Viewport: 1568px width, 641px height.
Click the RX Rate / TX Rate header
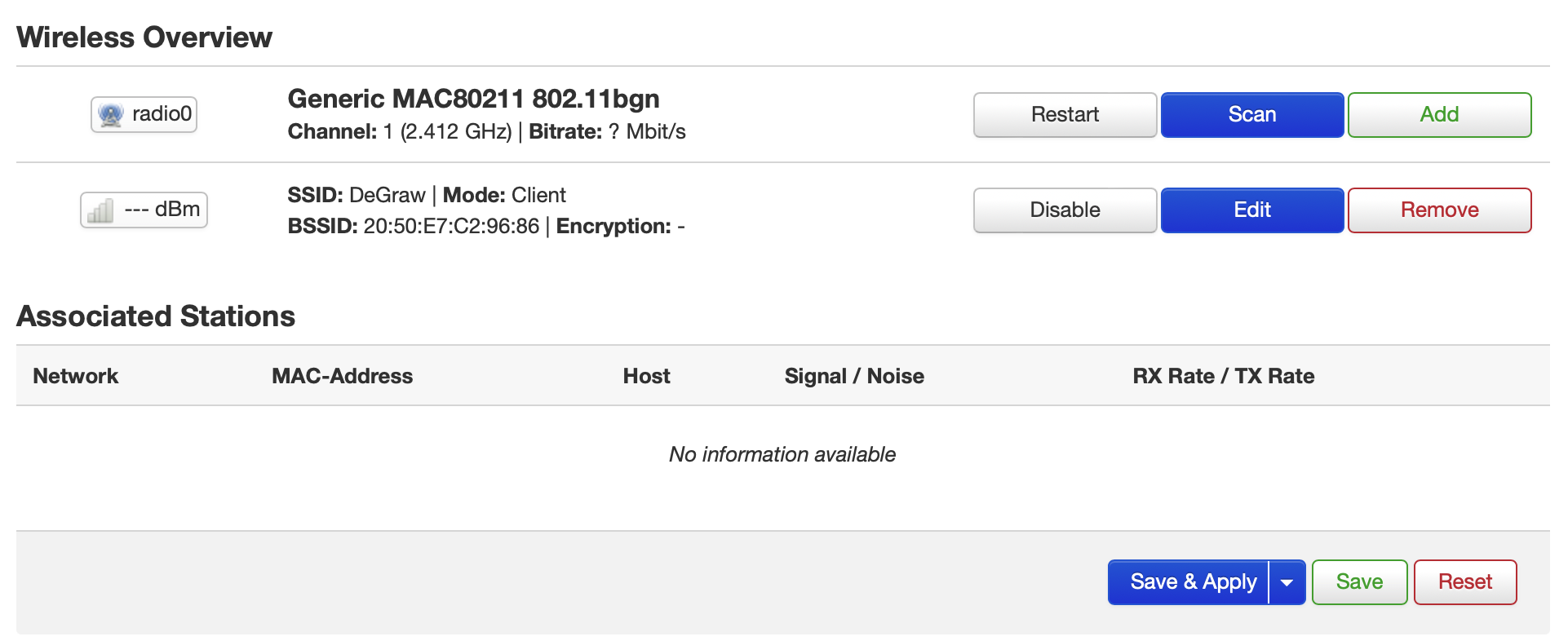tap(1222, 376)
